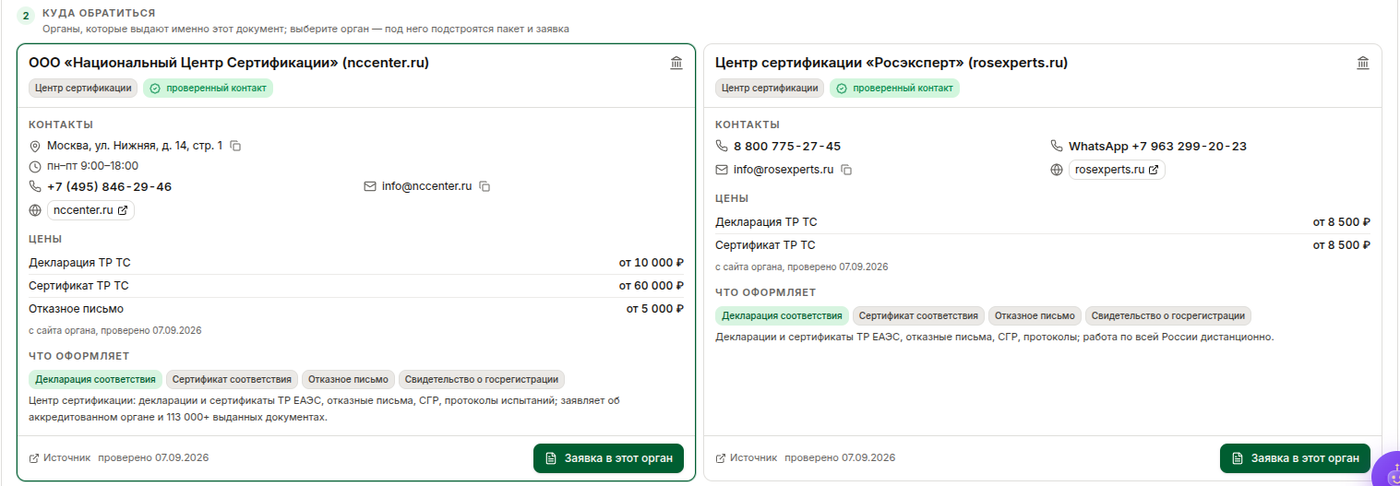Screen dimensions: 1400x486
Task: Select Свидетельство о госрегистрации chip in nccenter card
Action: [x=482, y=380]
